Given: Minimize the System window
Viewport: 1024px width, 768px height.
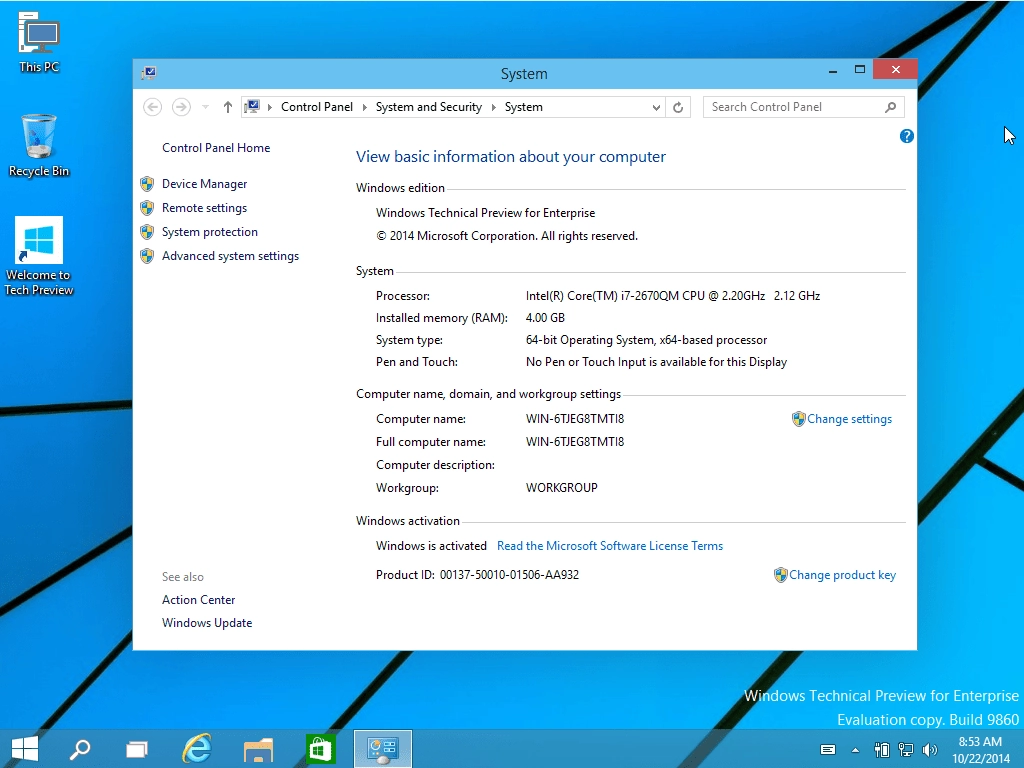Looking at the screenshot, I should click(833, 71).
